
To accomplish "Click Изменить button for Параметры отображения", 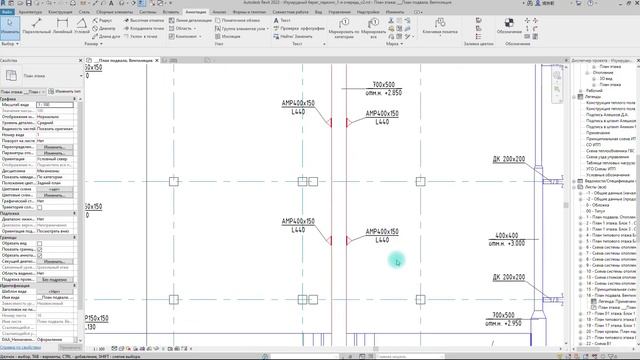I will (x=55, y=153).
